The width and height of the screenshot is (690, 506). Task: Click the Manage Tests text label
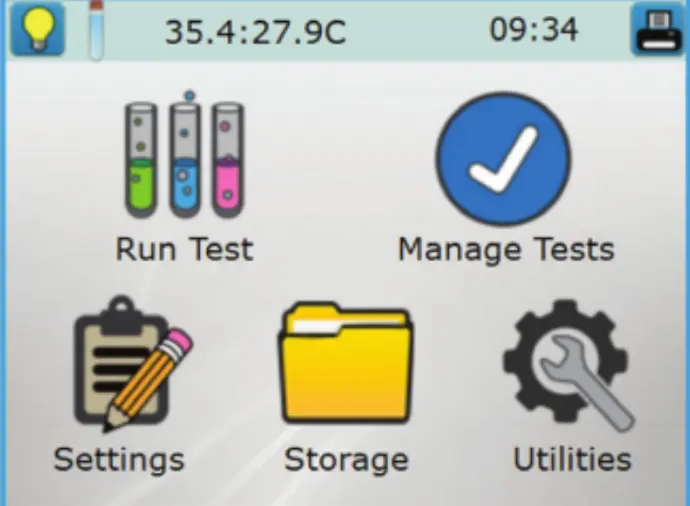tap(506, 249)
